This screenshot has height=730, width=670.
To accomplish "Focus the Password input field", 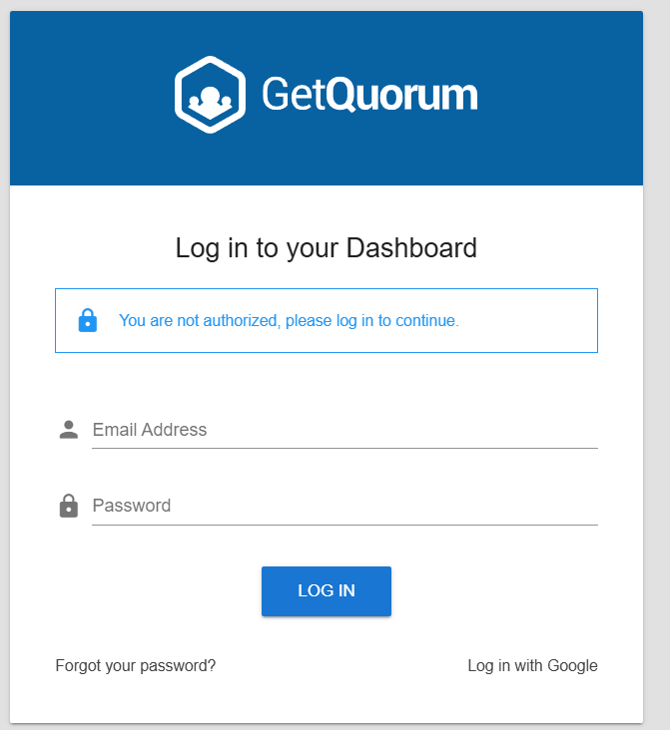I will [344, 506].
